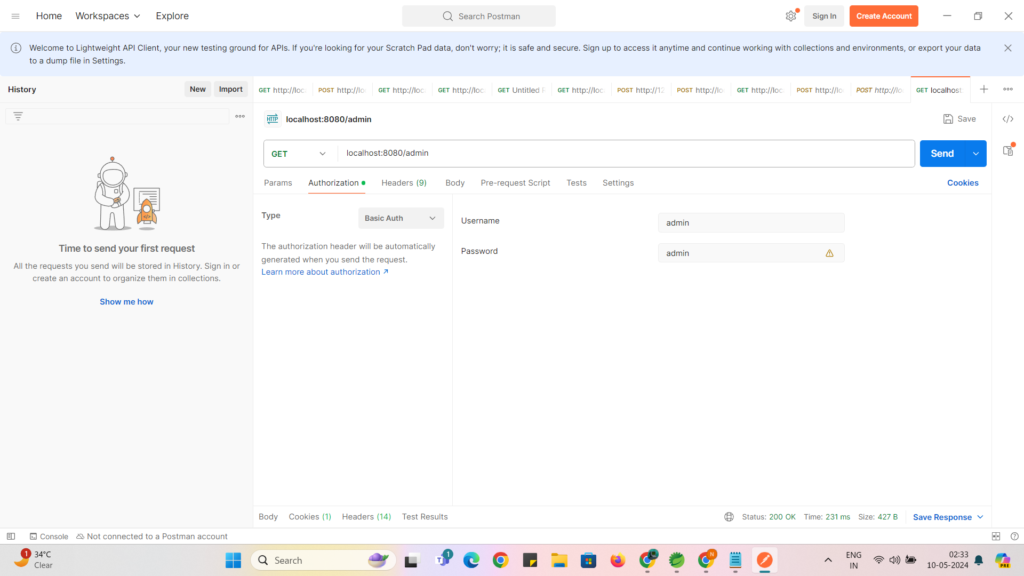
Task: Click the HTTP request type icon
Action: click(x=272, y=119)
